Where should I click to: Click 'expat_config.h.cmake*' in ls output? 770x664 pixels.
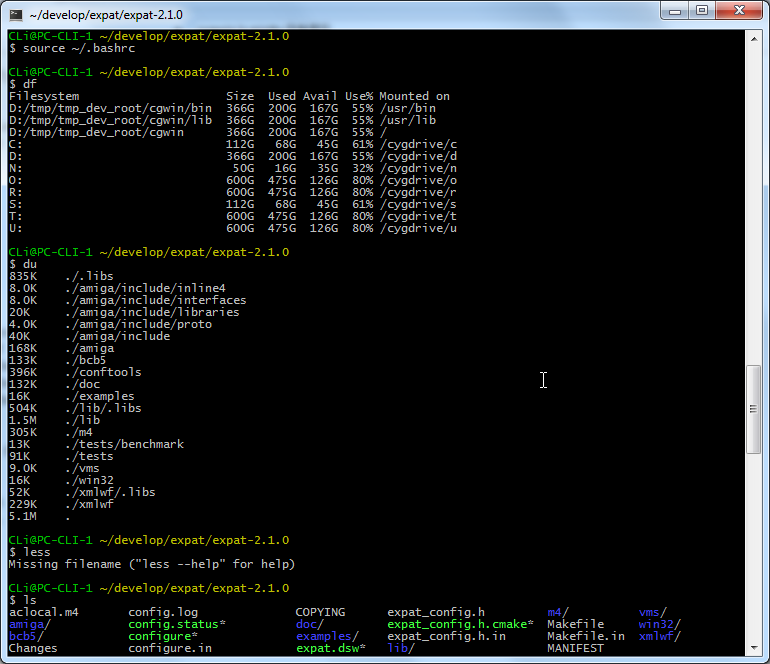461,624
